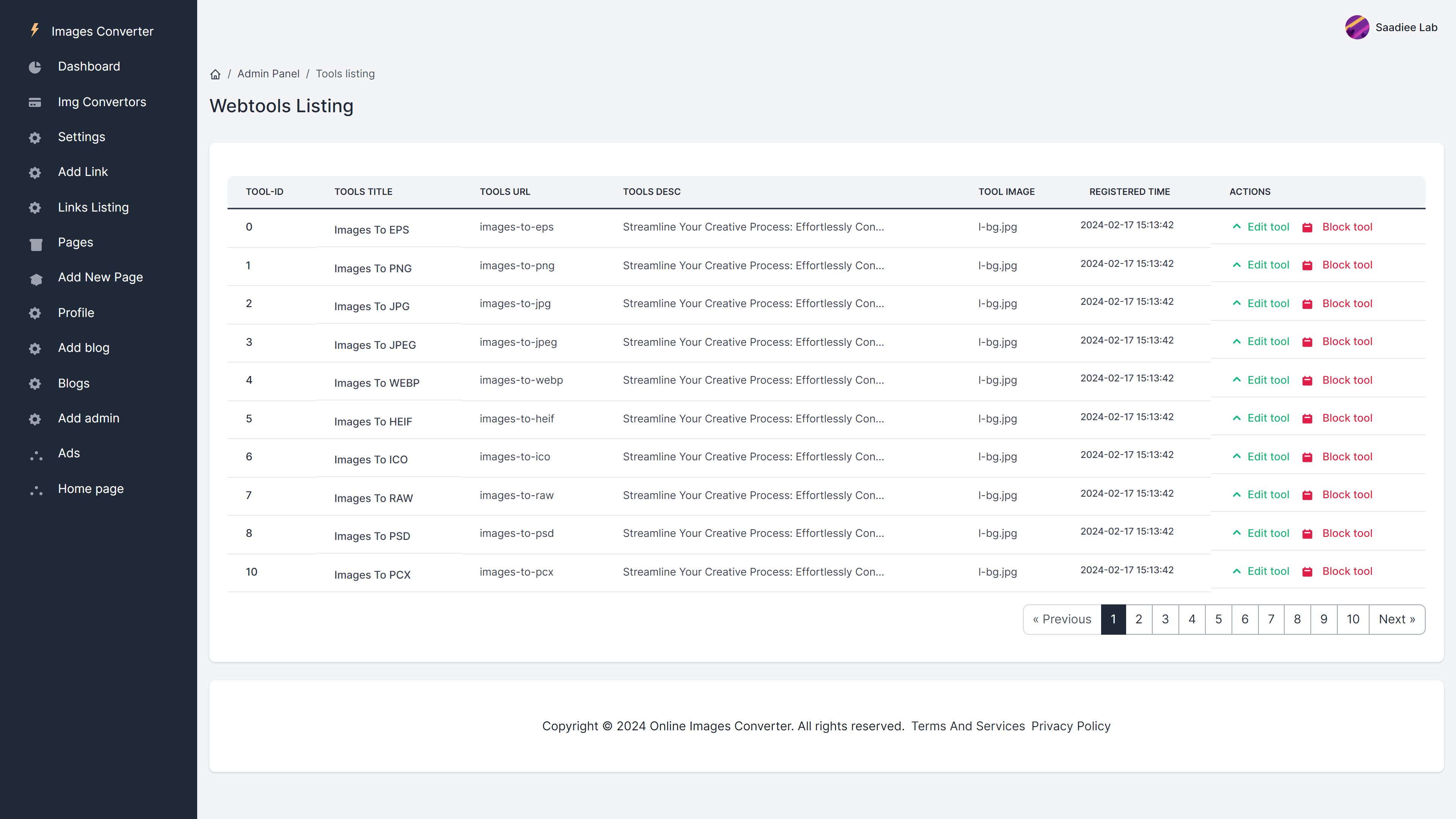Open the Settings sidebar item
This screenshot has width=1456, height=819.
point(82,137)
